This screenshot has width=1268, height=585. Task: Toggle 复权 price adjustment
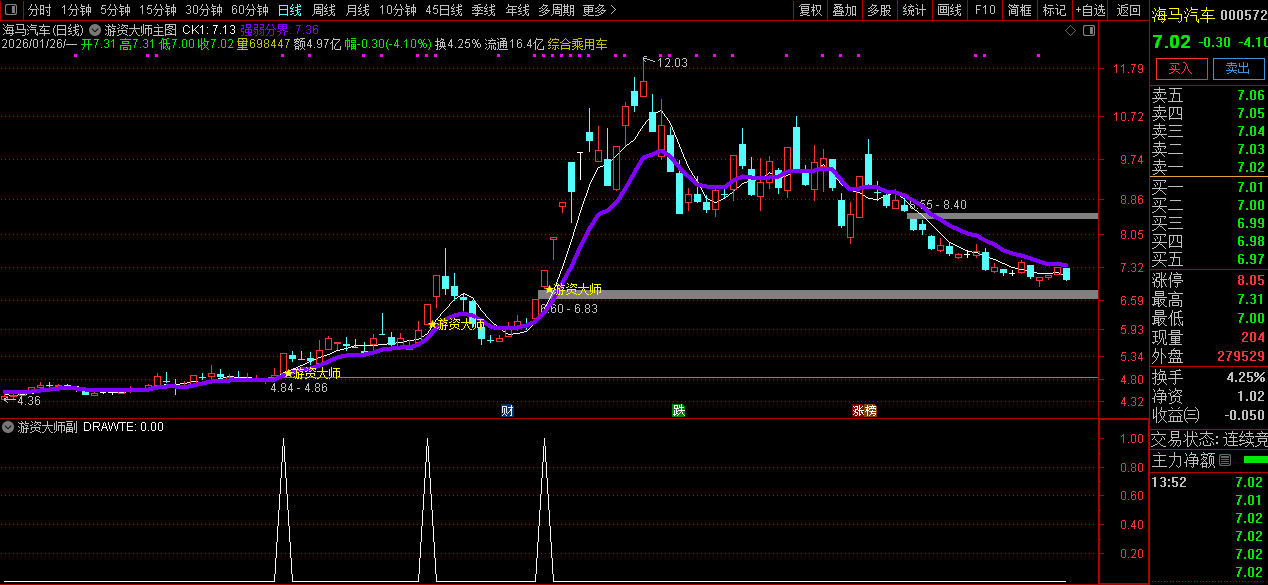pyautogui.click(x=810, y=10)
